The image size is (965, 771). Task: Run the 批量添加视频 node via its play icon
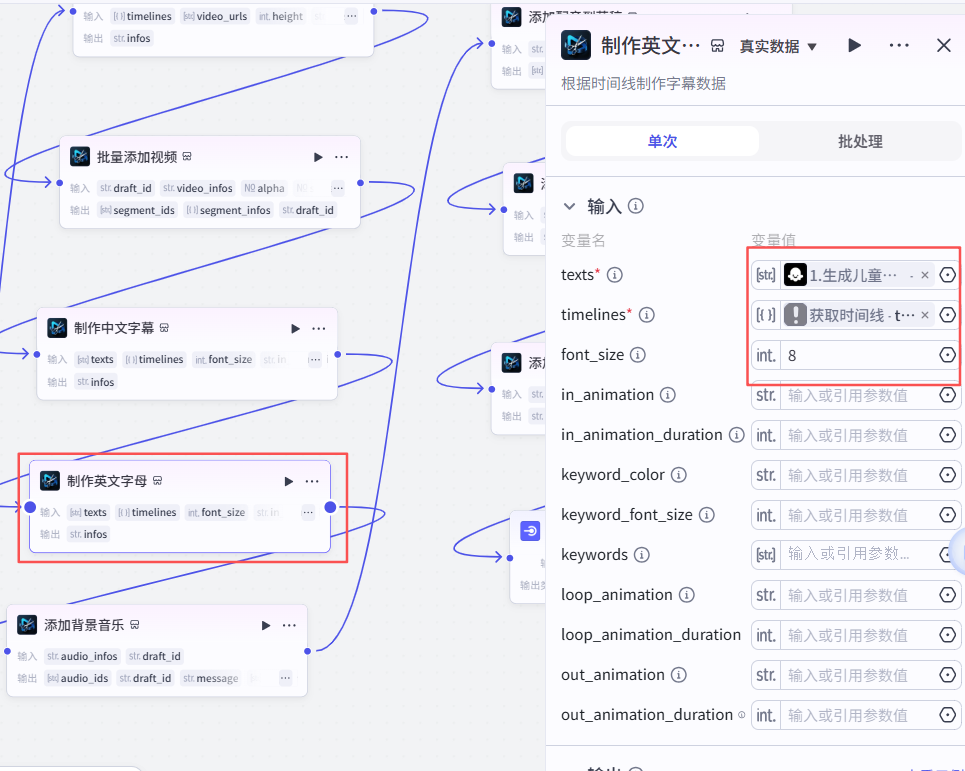click(x=318, y=157)
